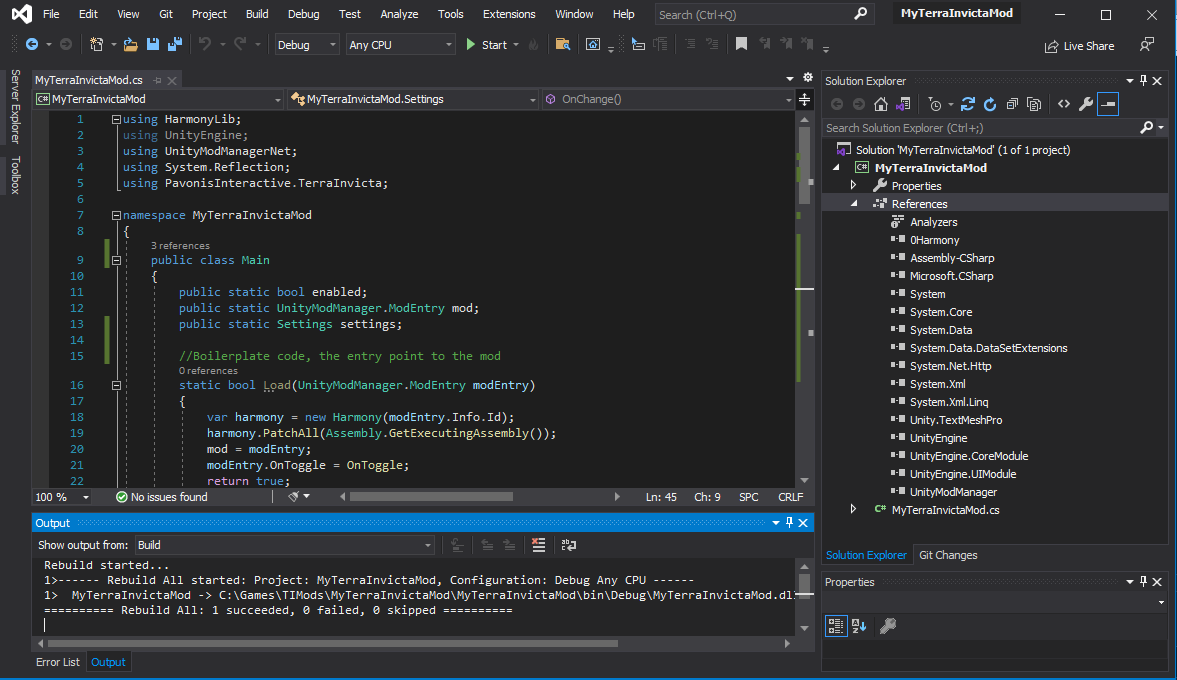
Task: Change Debug configuration via its dropdown
Action: pyautogui.click(x=334, y=44)
